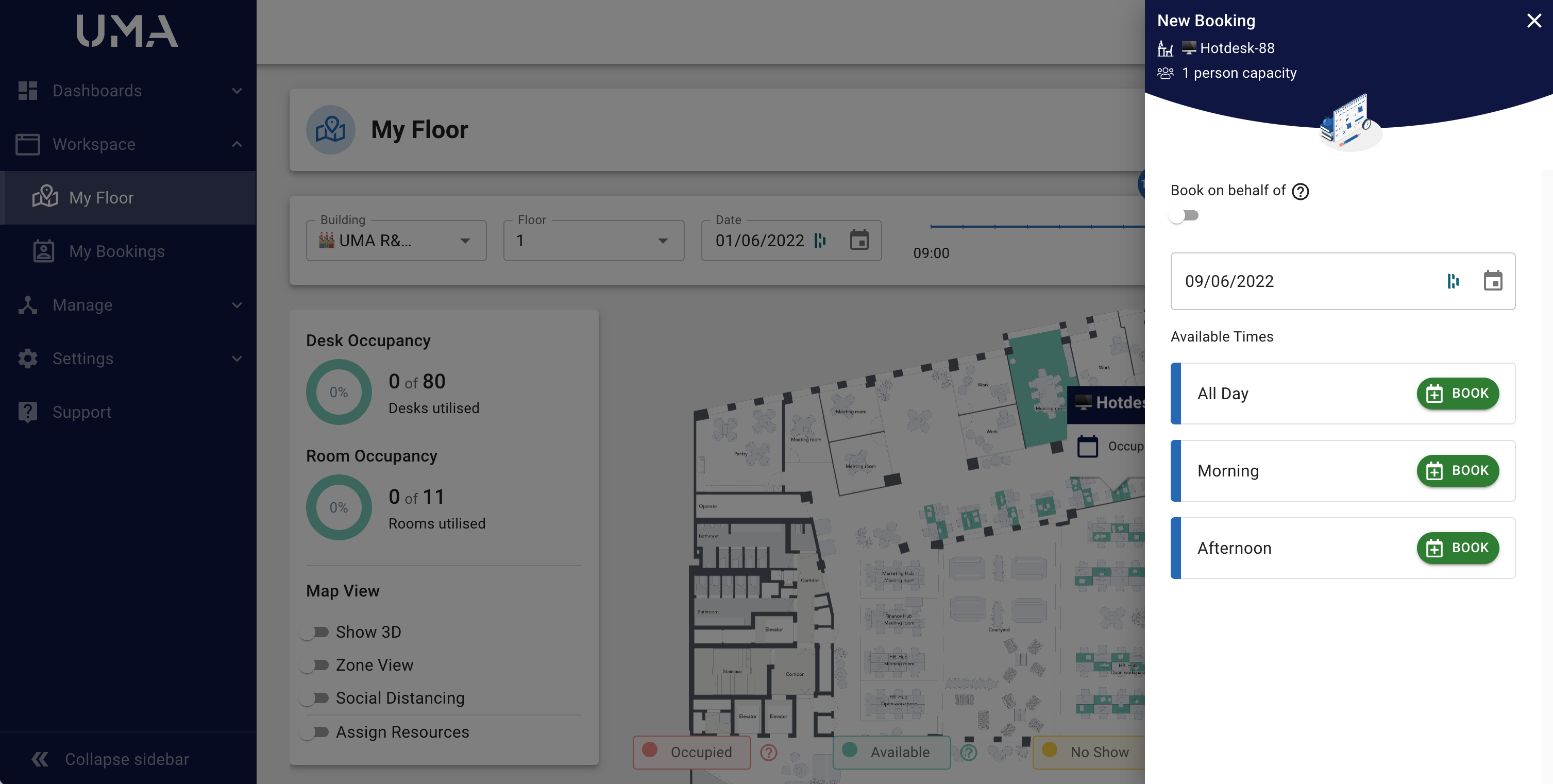This screenshot has width=1553, height=784.
Task: Open My Bookings in sidebar
Action: coord(117,251)
